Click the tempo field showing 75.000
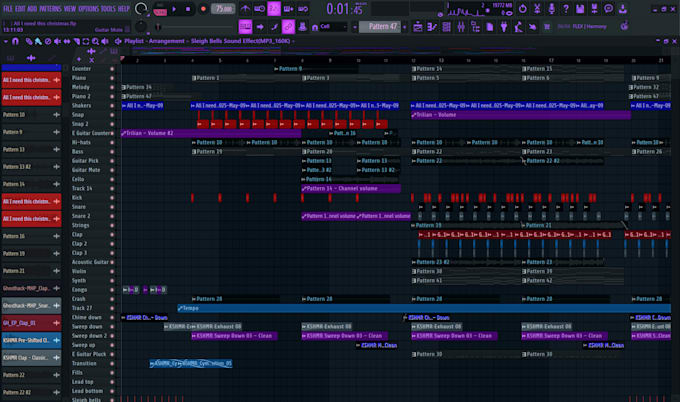This screenshot has height=402, width=680. pyautogui.click(x=223, y=9)
